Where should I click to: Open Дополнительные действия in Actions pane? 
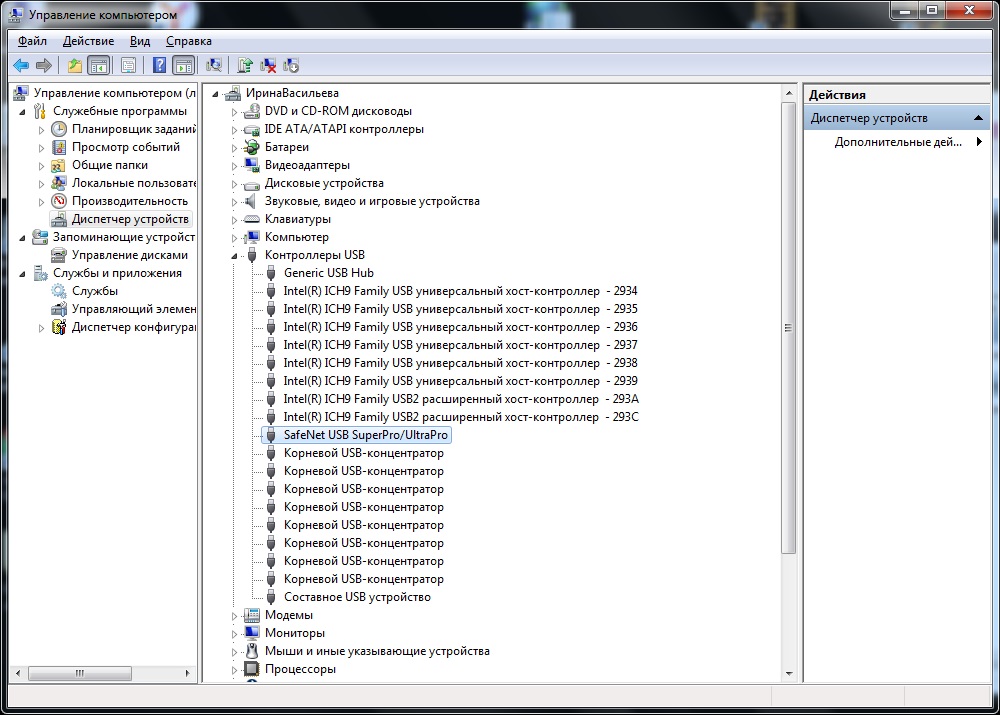(898, 142)
